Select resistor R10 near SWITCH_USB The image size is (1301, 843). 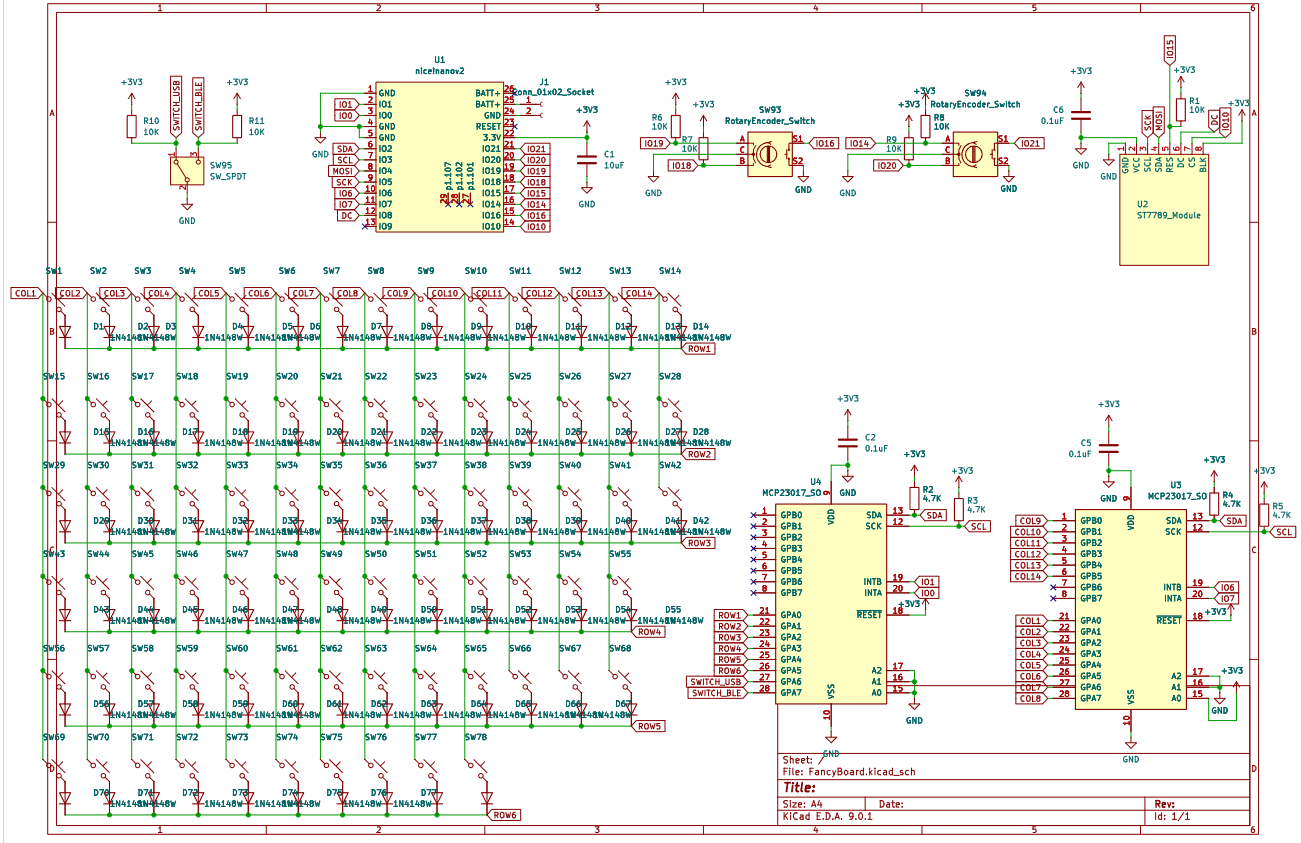coord(131,126)
